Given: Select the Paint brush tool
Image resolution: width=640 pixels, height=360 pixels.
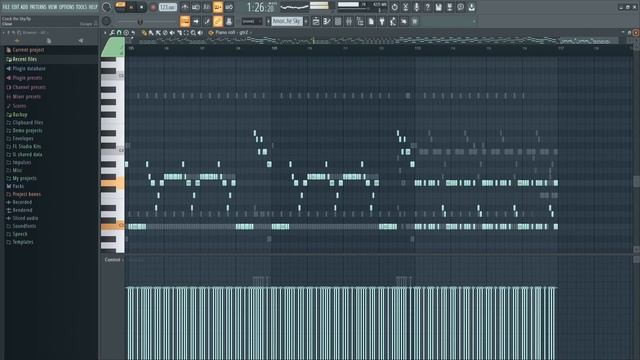Looking at the screenshot, I should (151, 33).
